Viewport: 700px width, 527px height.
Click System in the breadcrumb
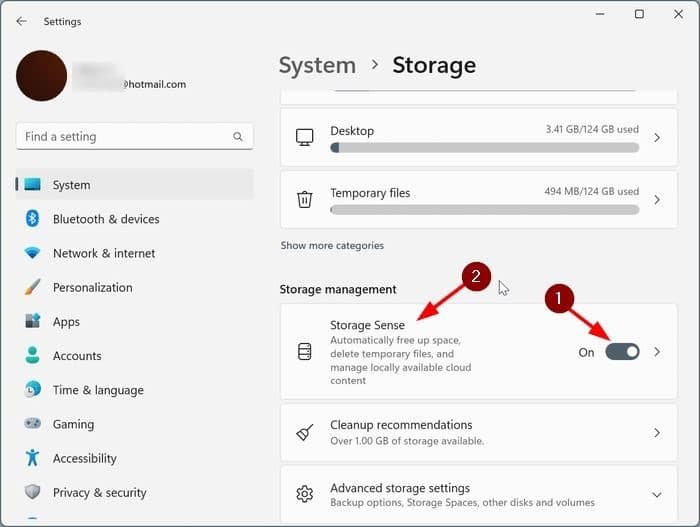pyautogui.click(x=317, y=66)
